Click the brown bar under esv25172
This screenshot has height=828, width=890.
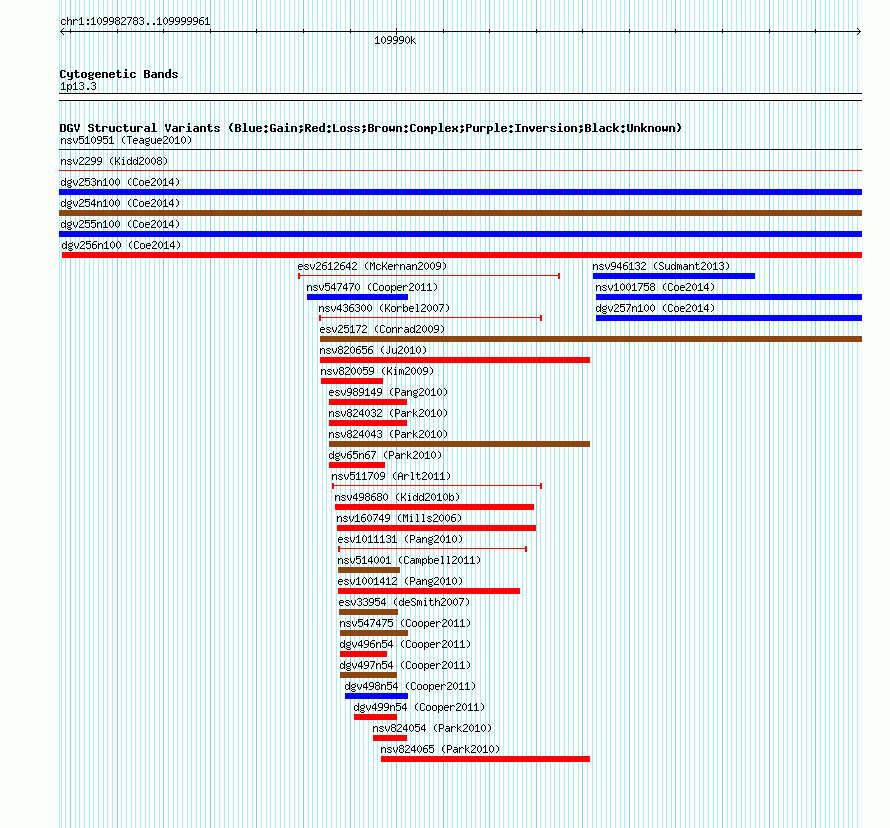[591, 339]
